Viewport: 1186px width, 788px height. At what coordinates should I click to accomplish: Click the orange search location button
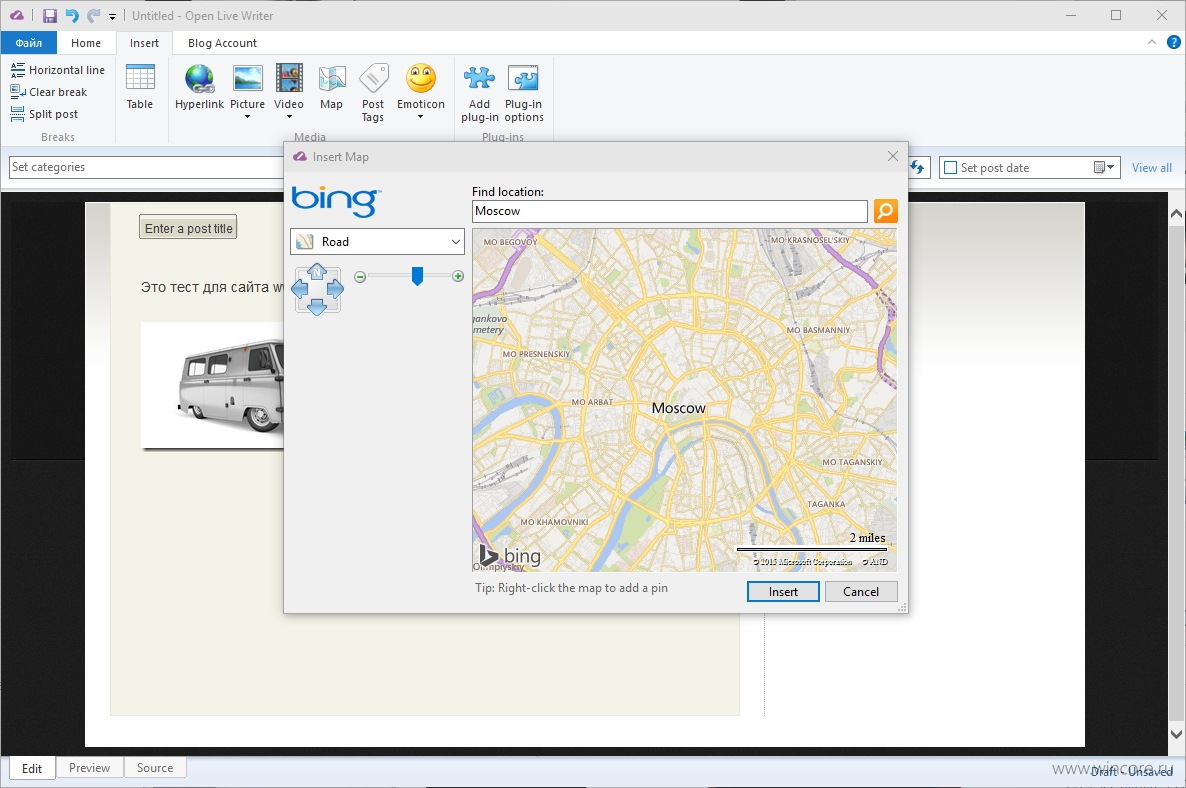(x=886, y=211)
